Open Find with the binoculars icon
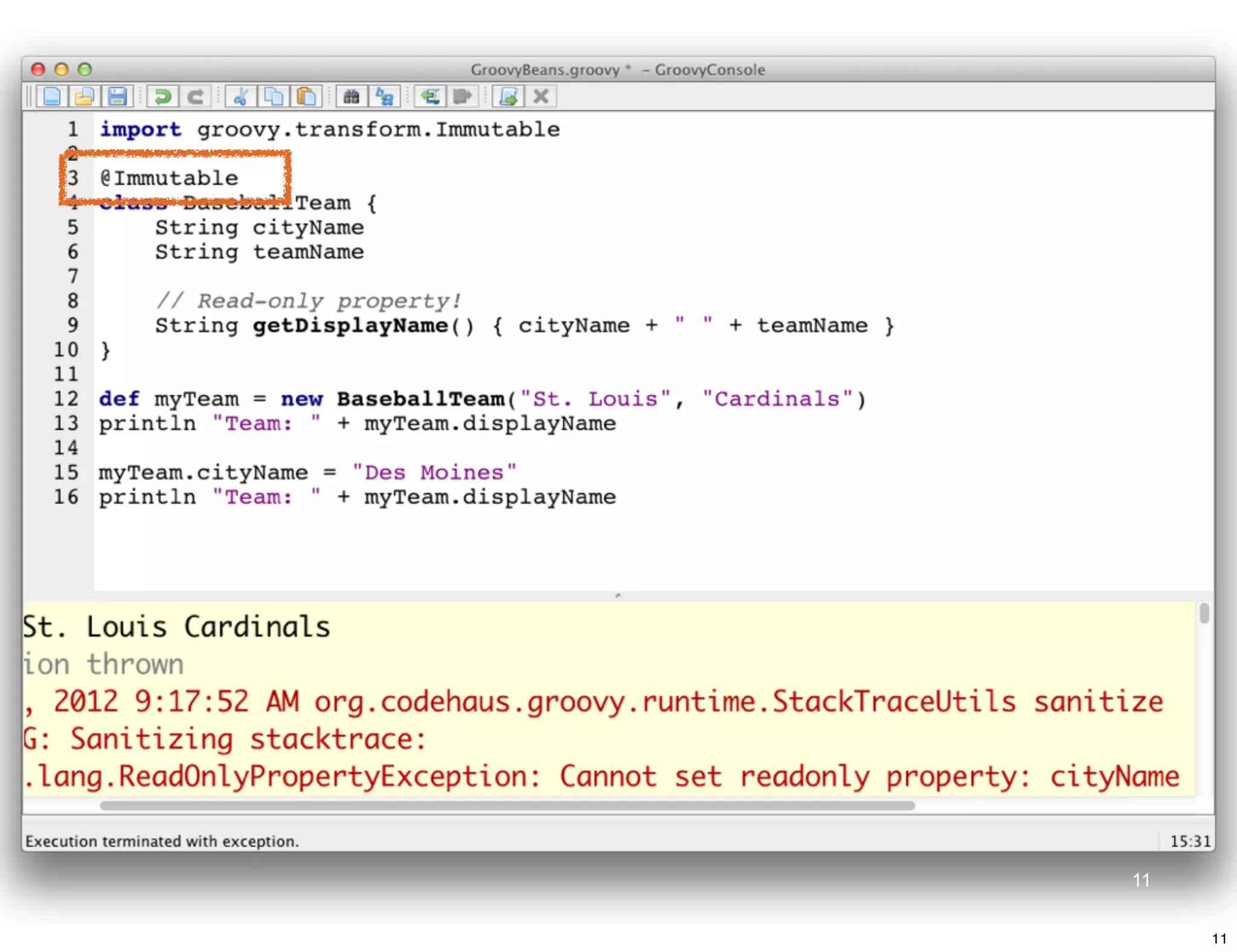The height and width of the screenshot is (952, 1237). [352, 97]
